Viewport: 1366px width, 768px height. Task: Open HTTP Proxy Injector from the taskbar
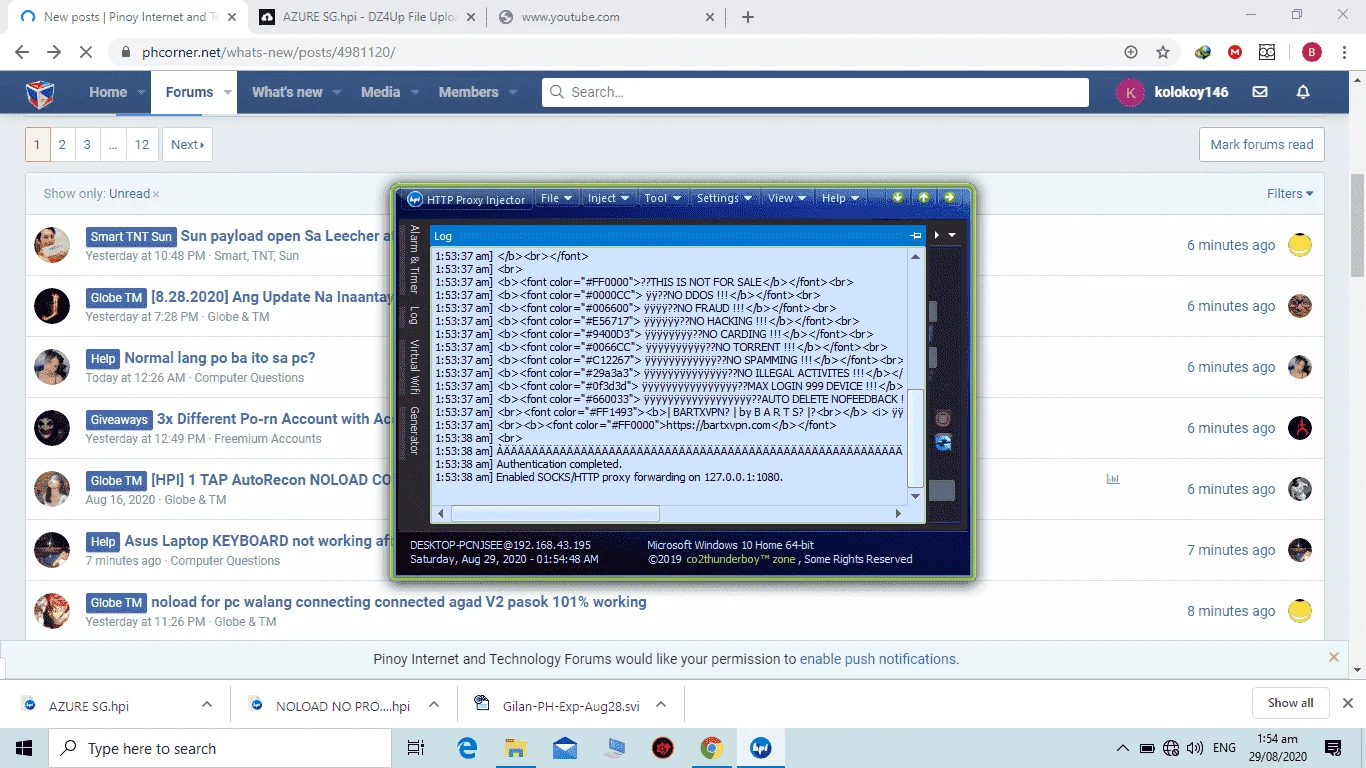pyautogui.click(x=761, y=748)
